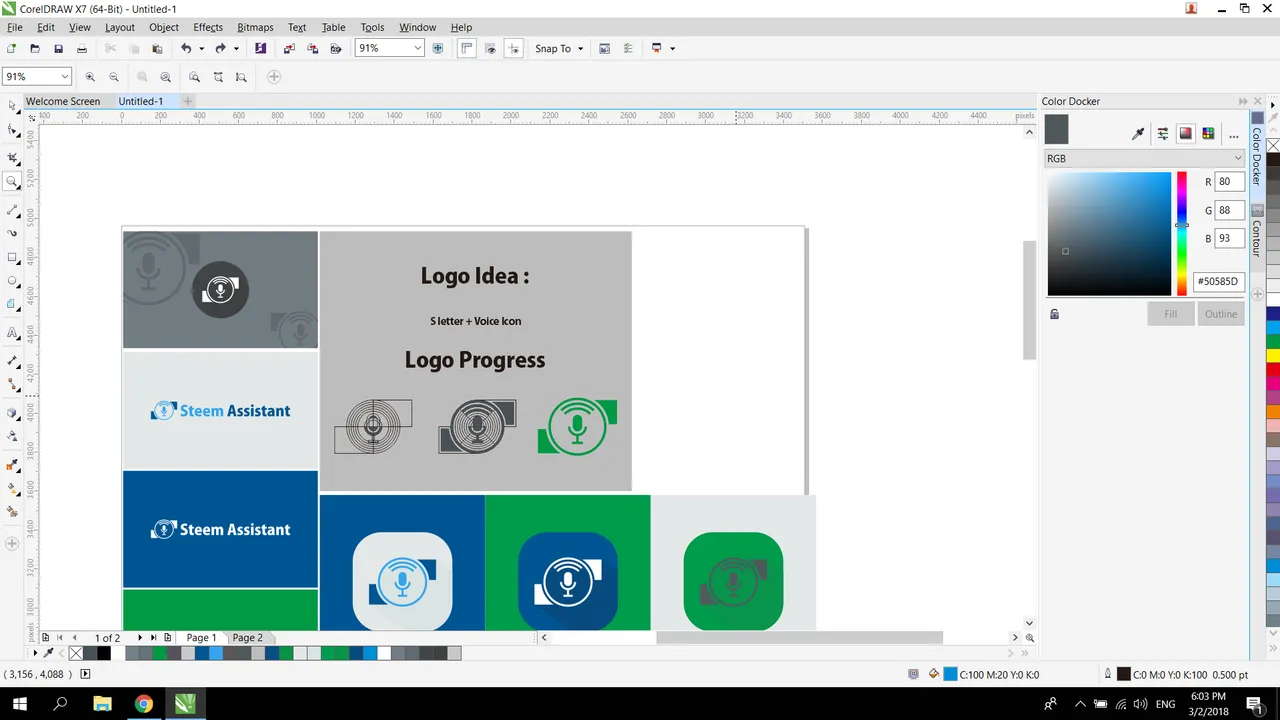
Task: Click the Redo arrow icon
Action: pyautogui.click(x=221, y=48)
